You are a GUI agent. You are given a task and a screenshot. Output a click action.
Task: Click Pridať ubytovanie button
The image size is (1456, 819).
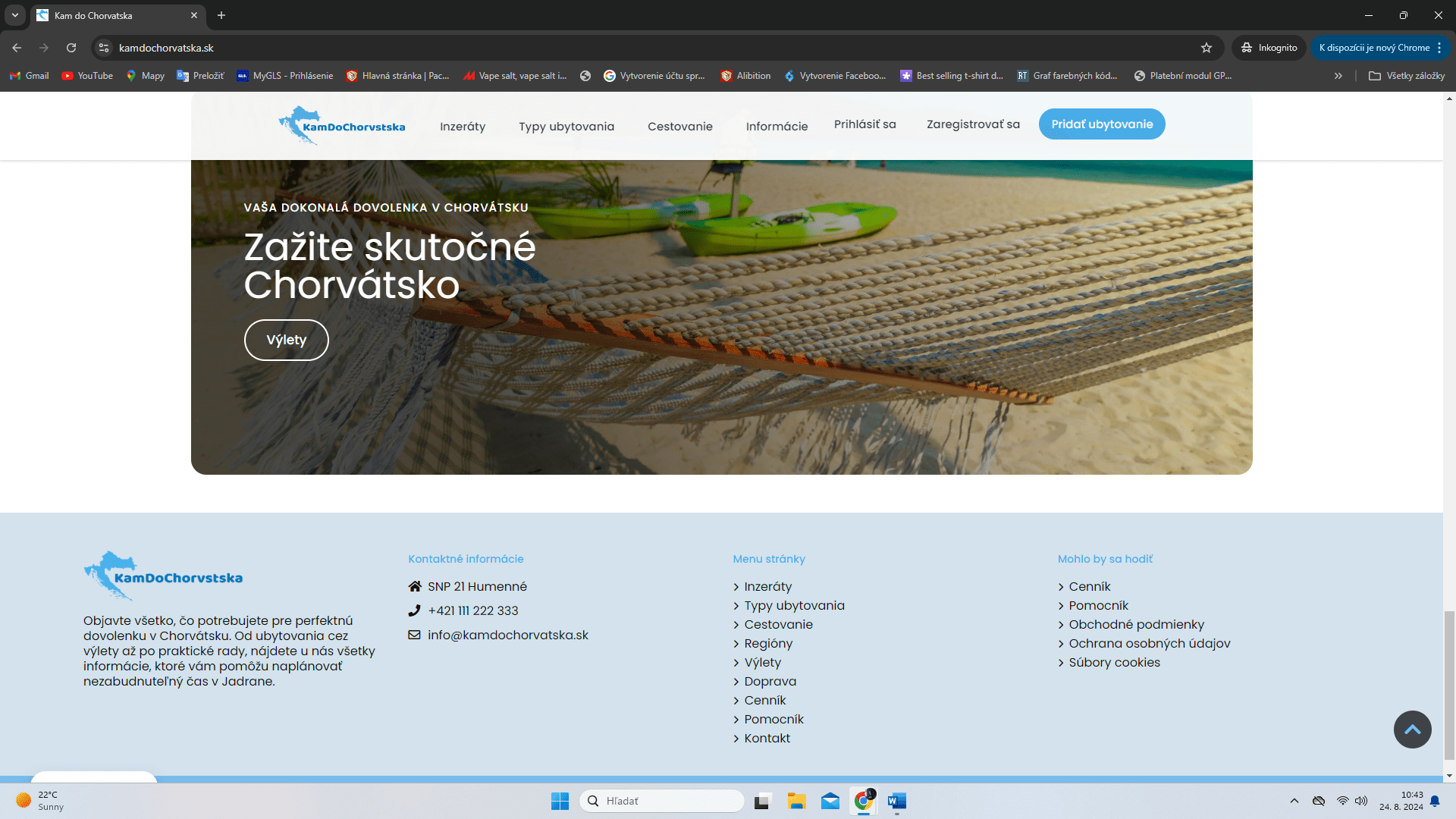click(1102, 124)
